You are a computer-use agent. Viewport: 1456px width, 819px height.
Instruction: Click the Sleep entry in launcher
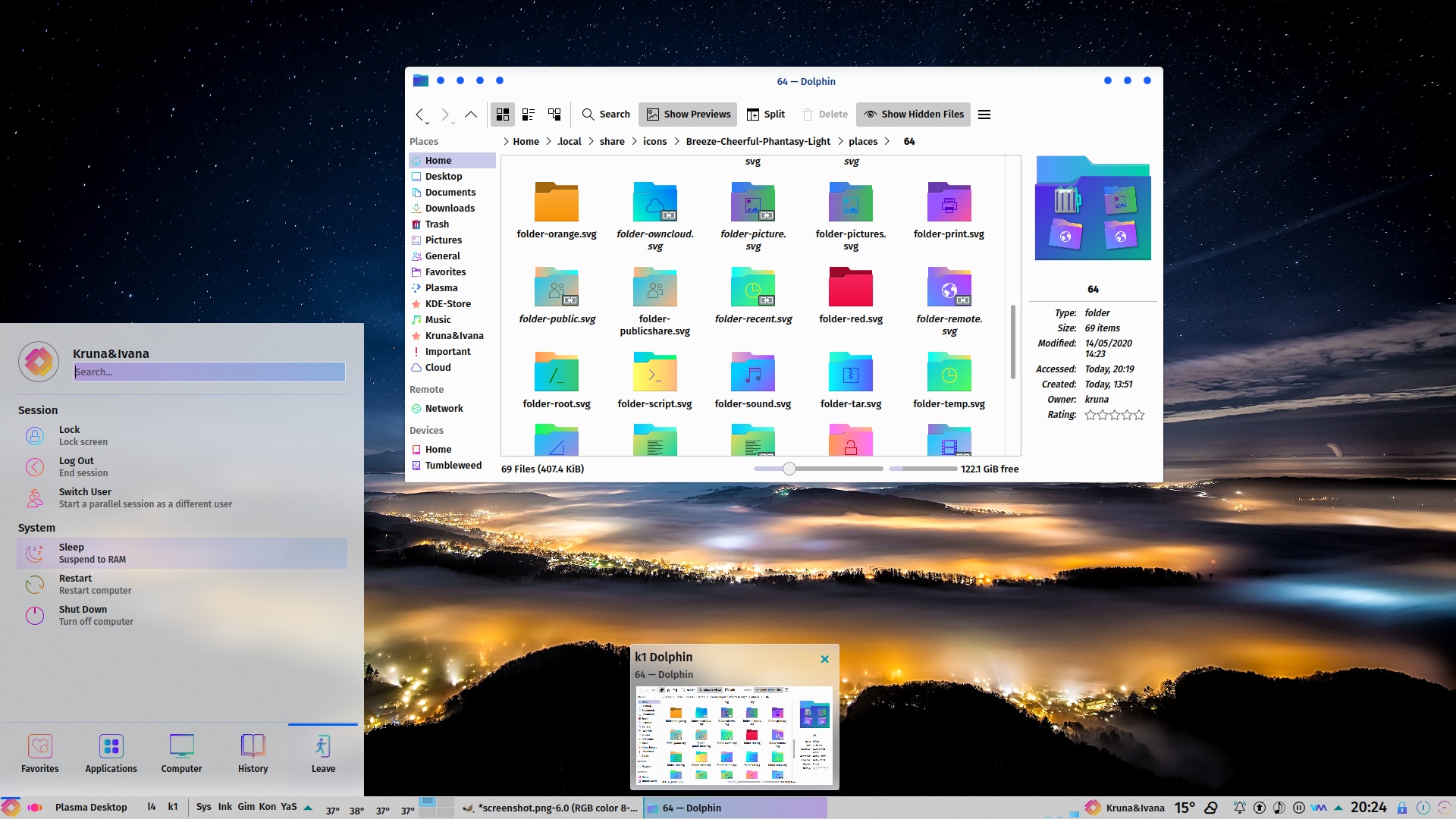pos(182,553)
